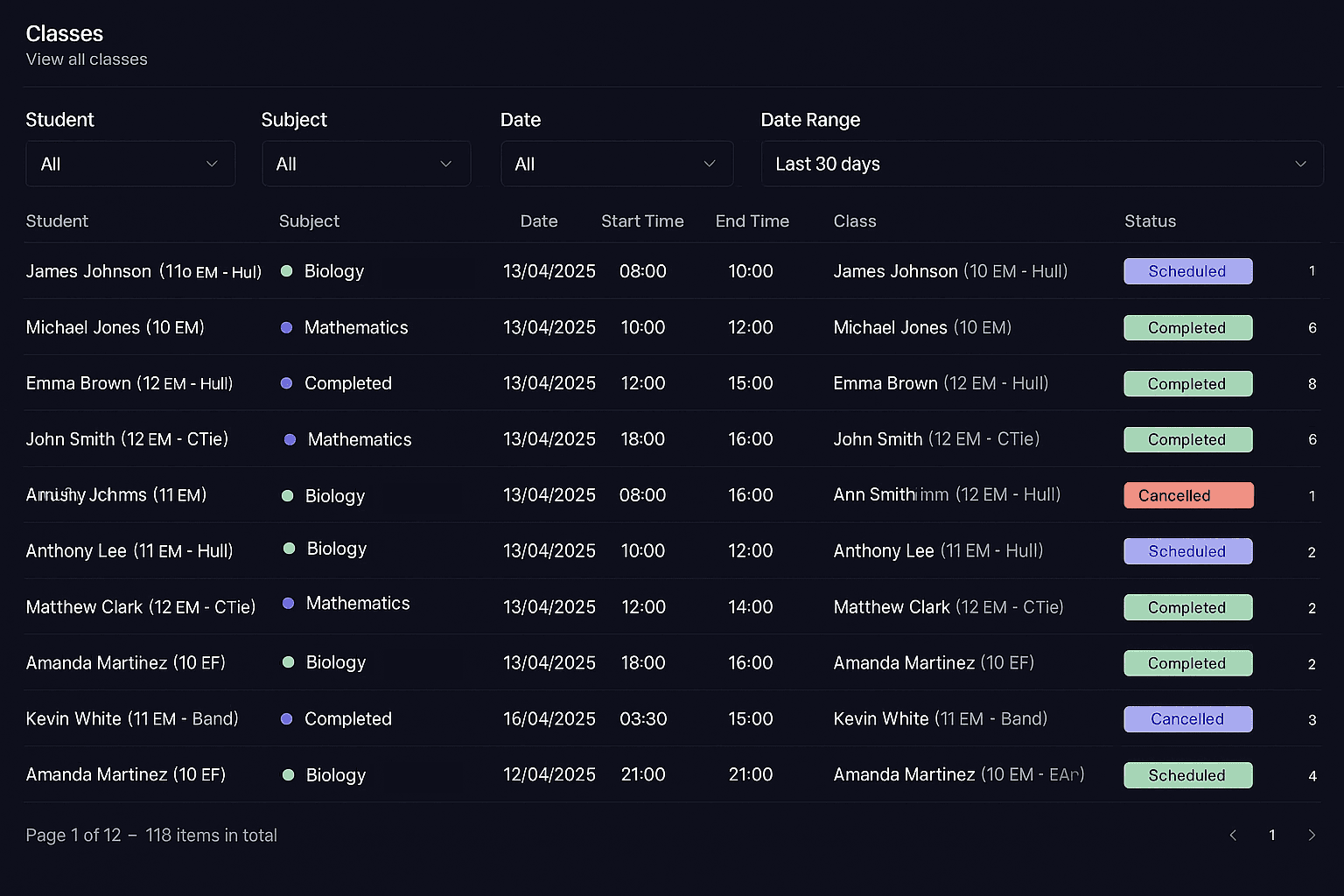Click Scheduled status badge for James Johnson
Viewport: 1344px width, 896px height.
click(1187, 271)
